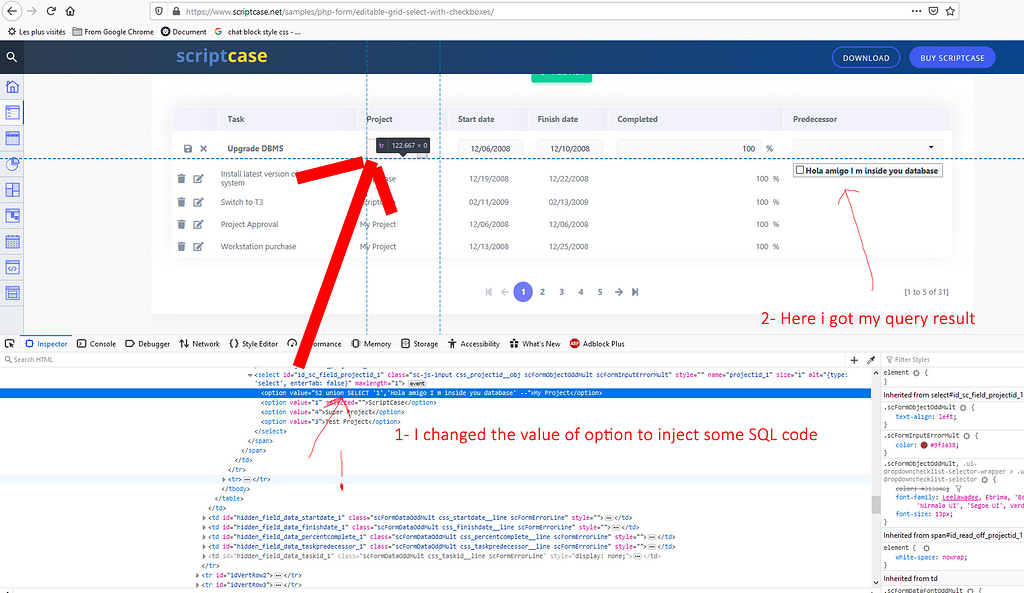
Task: Edit the Switch to T3 task
Action: coord(199,202)
